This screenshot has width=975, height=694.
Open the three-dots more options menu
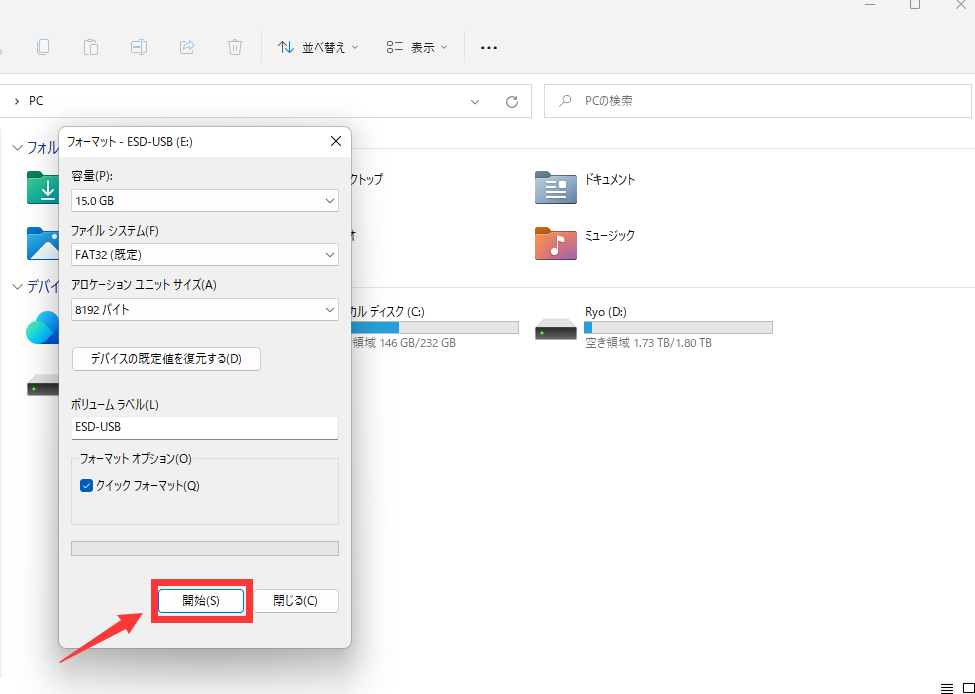point(489,47)
